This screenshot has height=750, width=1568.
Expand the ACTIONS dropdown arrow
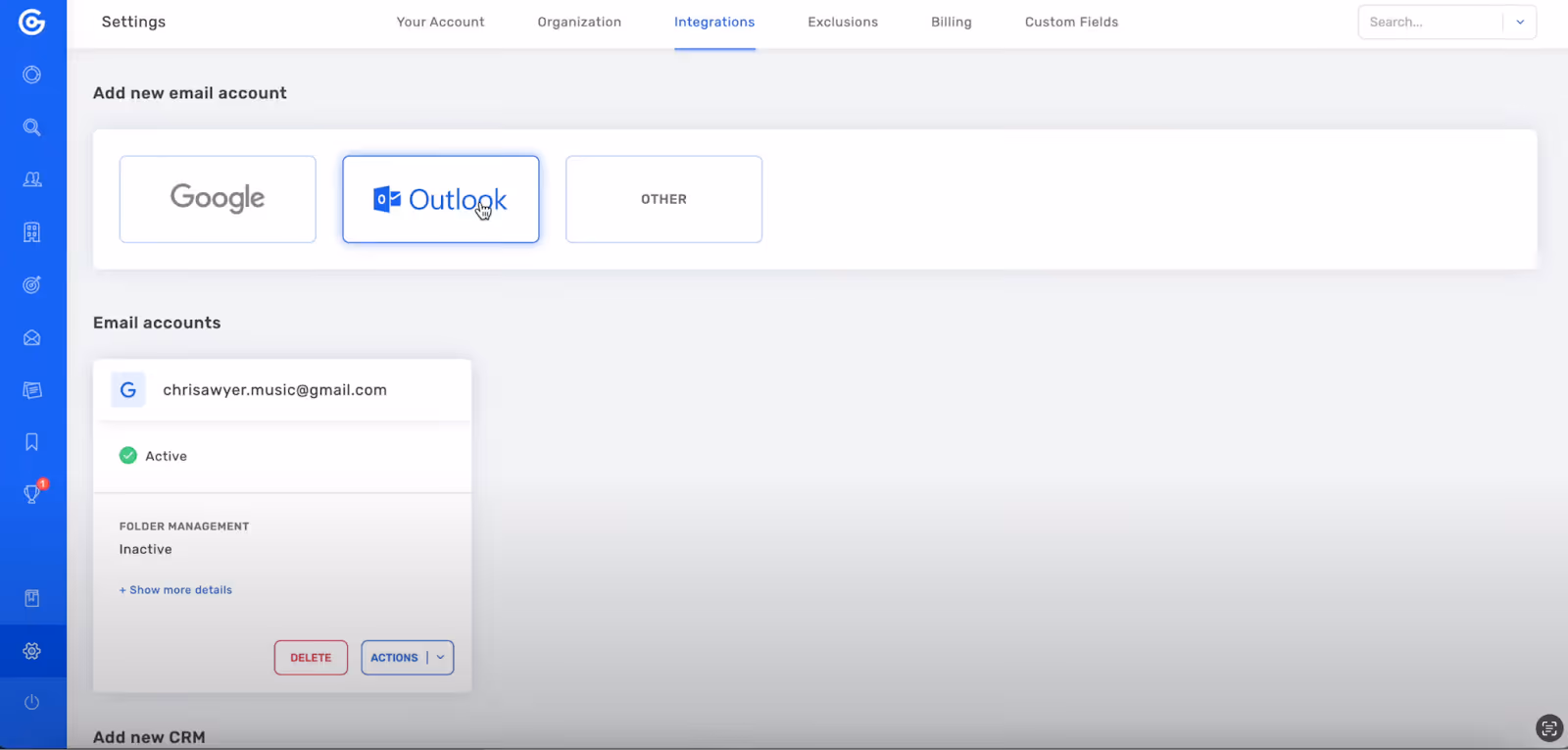coord(441,658)
